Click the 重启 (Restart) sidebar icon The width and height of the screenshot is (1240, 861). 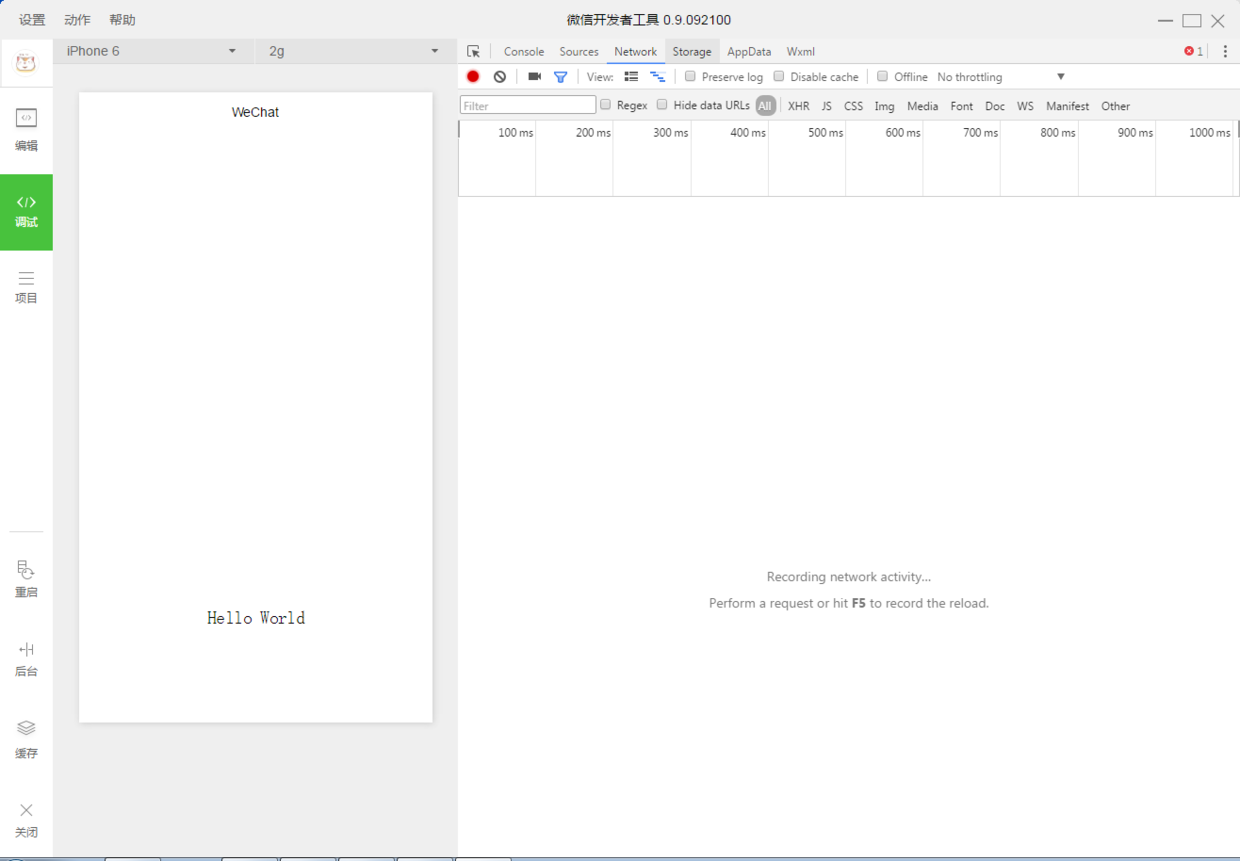coord(26,579)
